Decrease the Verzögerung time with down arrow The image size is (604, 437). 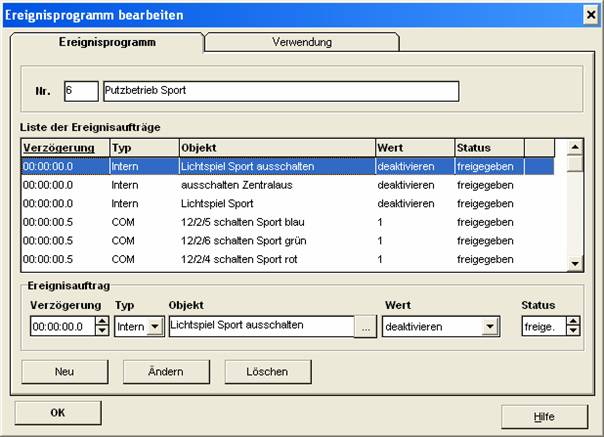pyautogui.click(x=99, y=331)
